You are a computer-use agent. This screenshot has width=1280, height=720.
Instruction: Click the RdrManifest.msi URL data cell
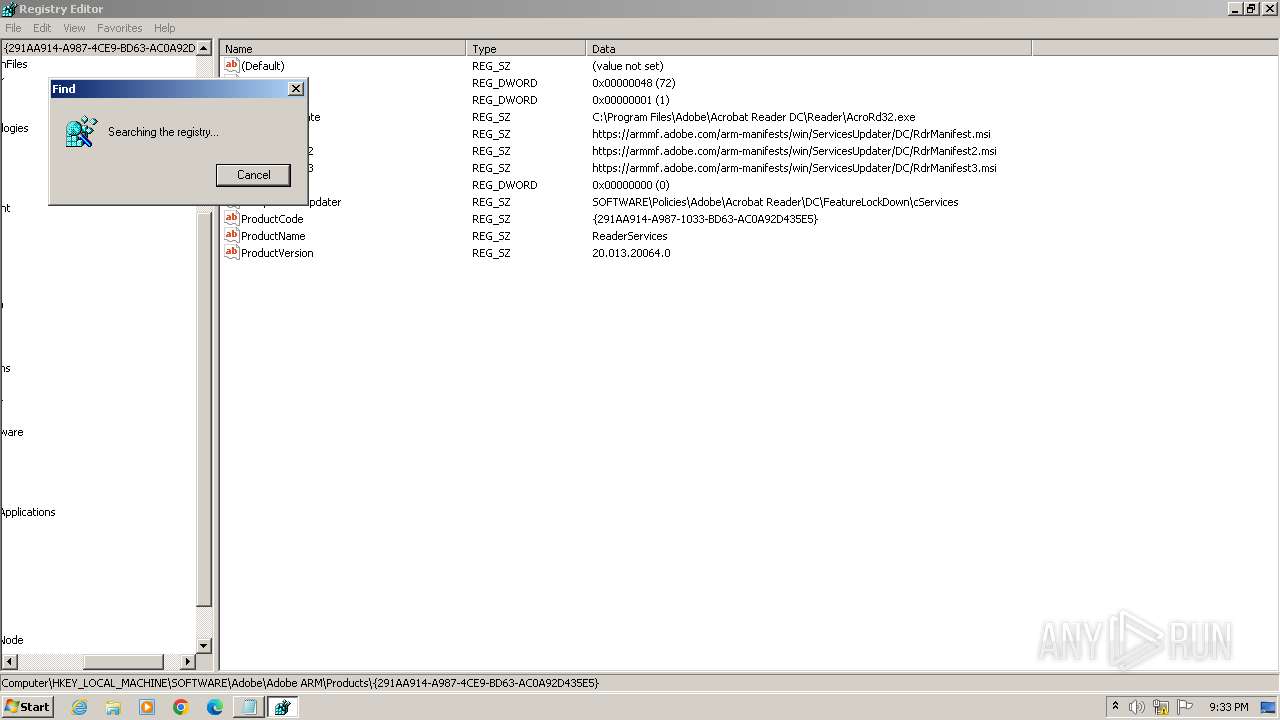click(x=791, y=134)
